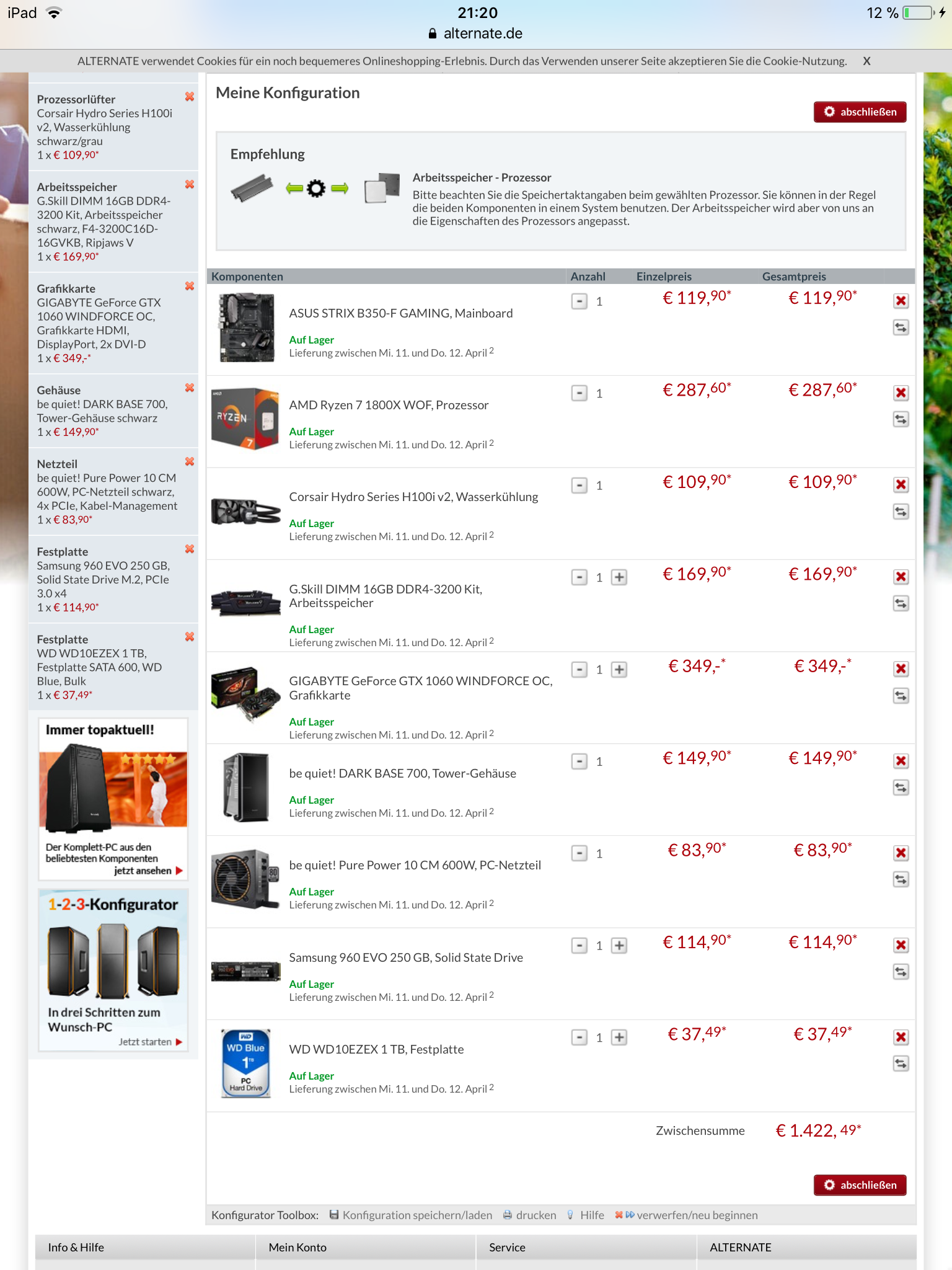Remove Grafikkarte from sidebar summary

(x=190, y=286)
